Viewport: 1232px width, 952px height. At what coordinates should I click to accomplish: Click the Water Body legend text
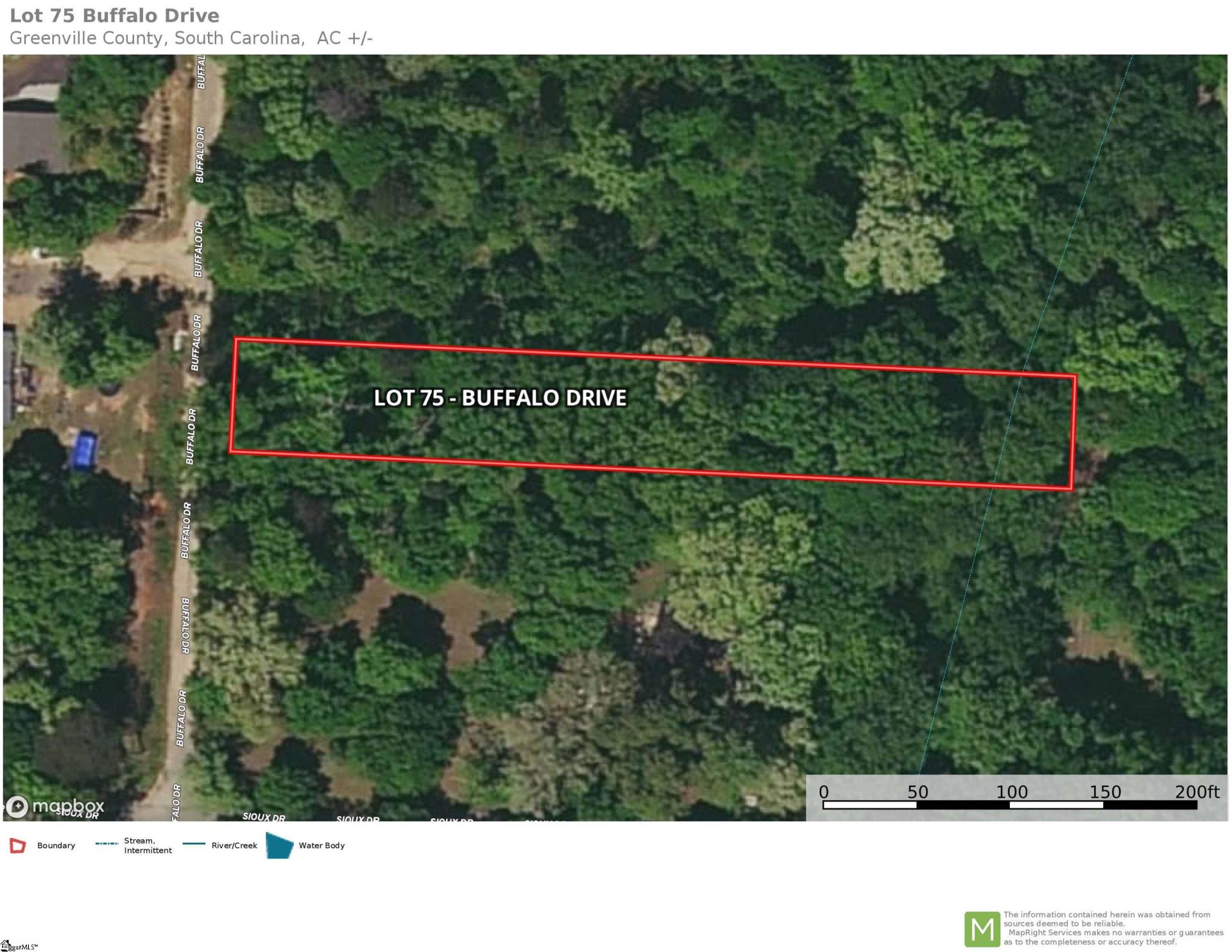321,846
